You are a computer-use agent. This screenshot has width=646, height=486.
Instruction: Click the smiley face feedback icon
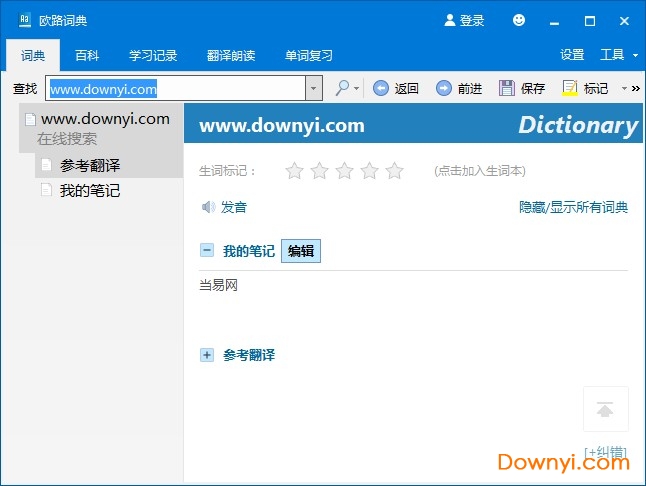[x=519, y=20]
